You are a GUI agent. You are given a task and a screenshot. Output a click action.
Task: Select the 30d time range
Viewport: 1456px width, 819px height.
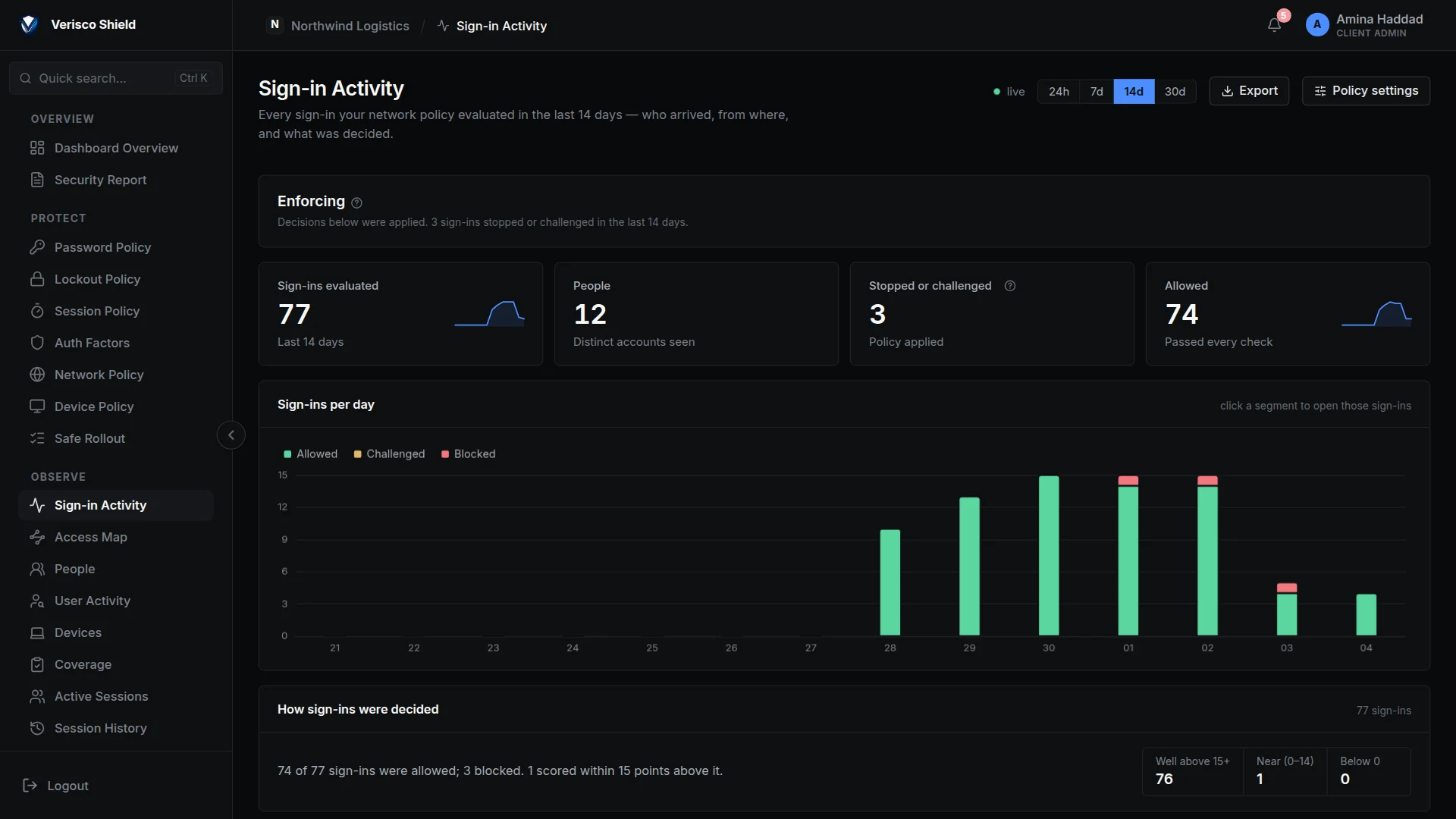tap(1175, 92)
